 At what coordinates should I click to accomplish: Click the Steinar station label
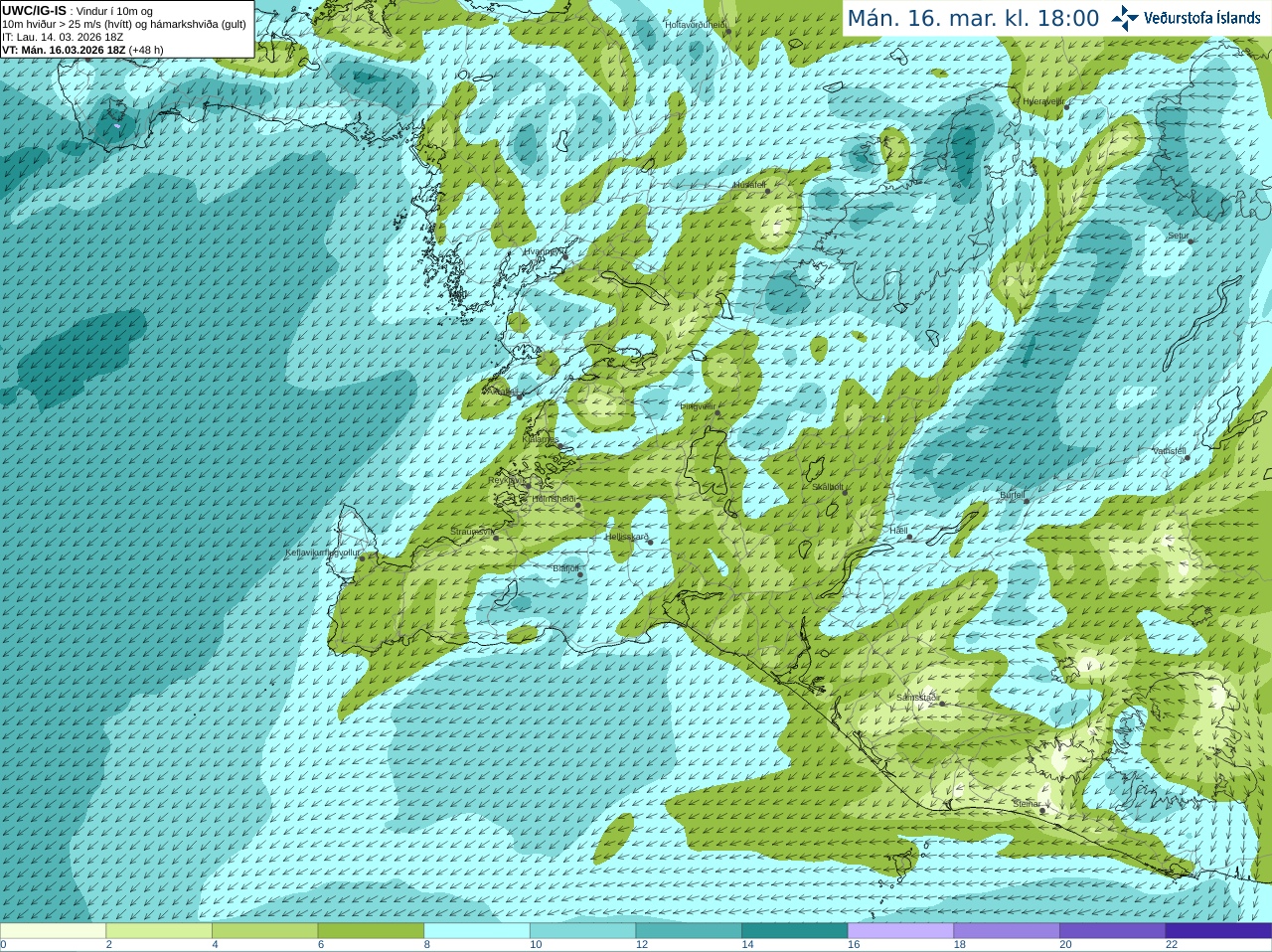tap(1027, 804)
